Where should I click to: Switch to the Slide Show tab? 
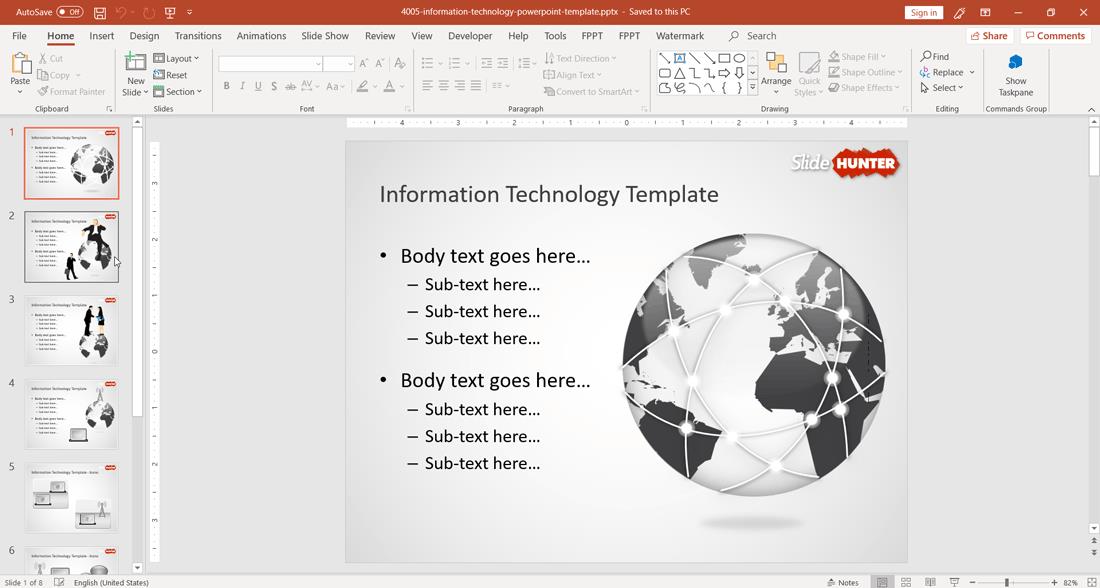(325, 36)
